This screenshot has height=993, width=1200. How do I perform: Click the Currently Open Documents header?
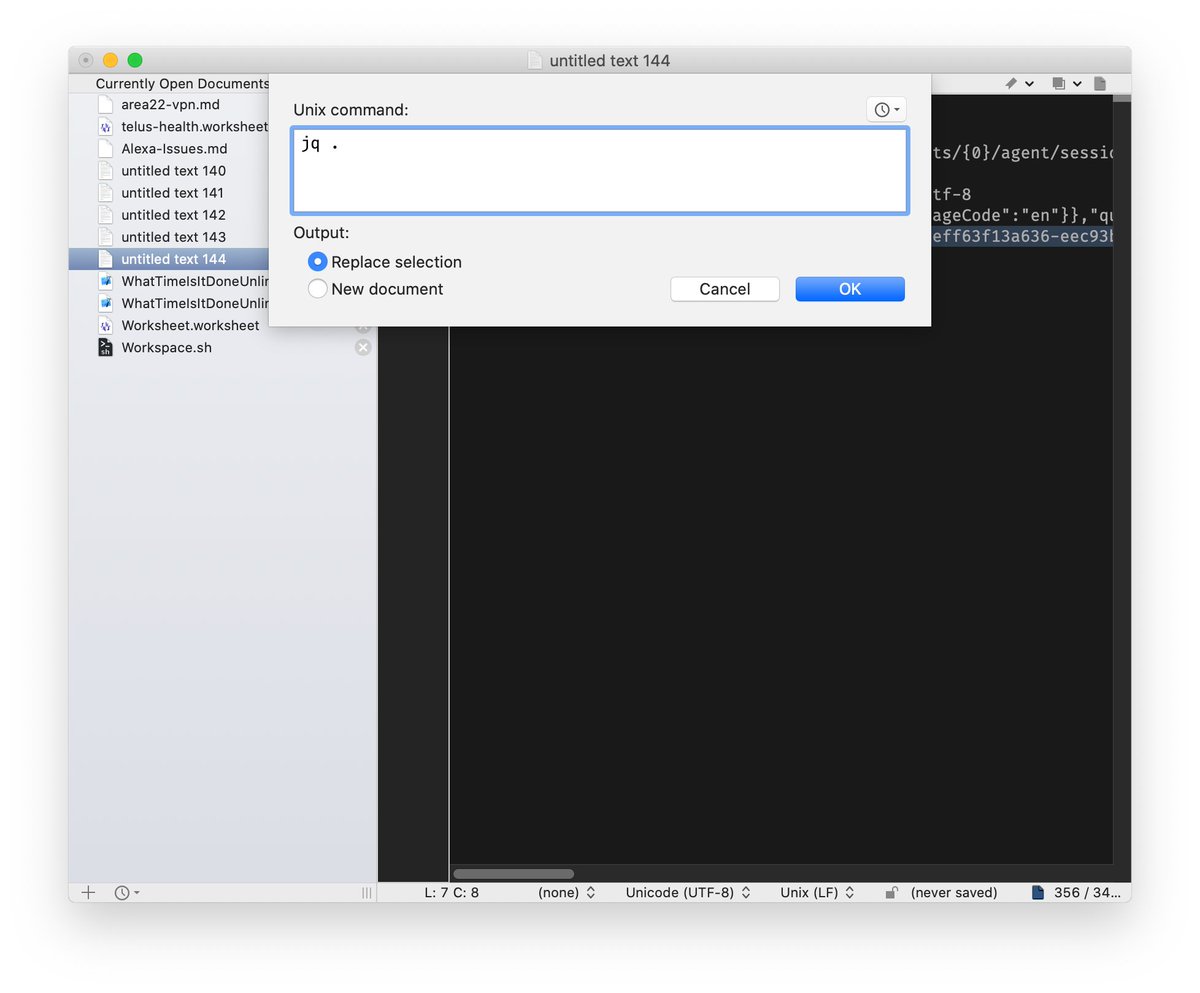183,84
